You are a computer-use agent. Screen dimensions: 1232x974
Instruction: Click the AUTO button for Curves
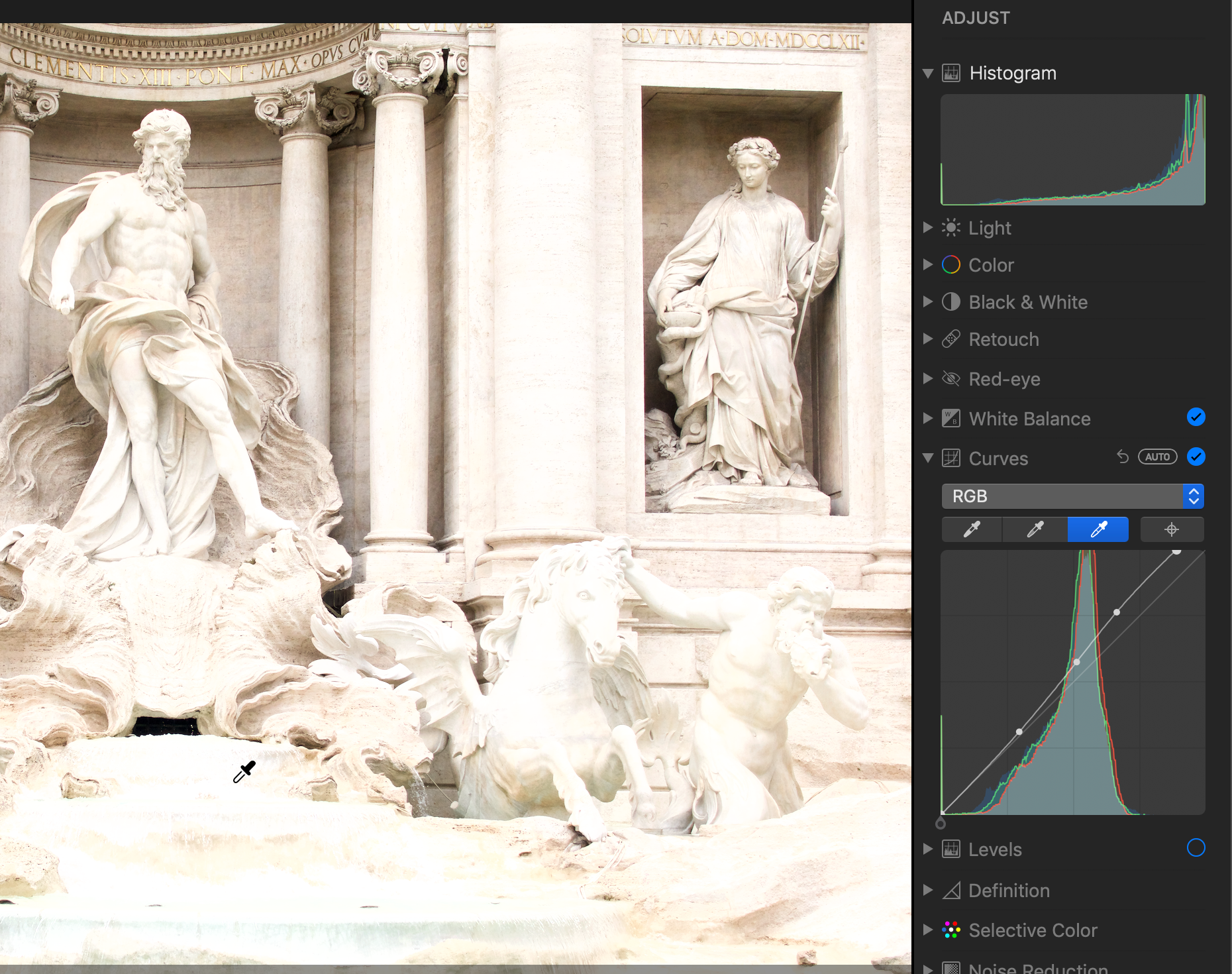pos(1157,457)
